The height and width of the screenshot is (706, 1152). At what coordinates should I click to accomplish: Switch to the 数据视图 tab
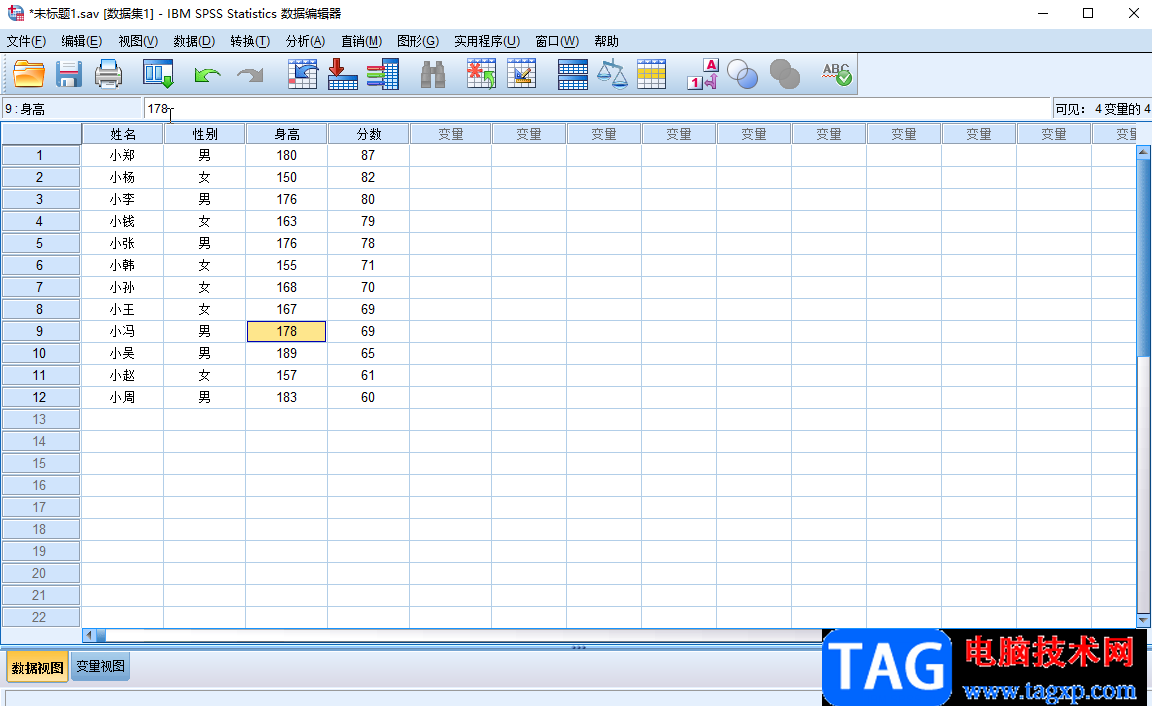click(37, 668)
